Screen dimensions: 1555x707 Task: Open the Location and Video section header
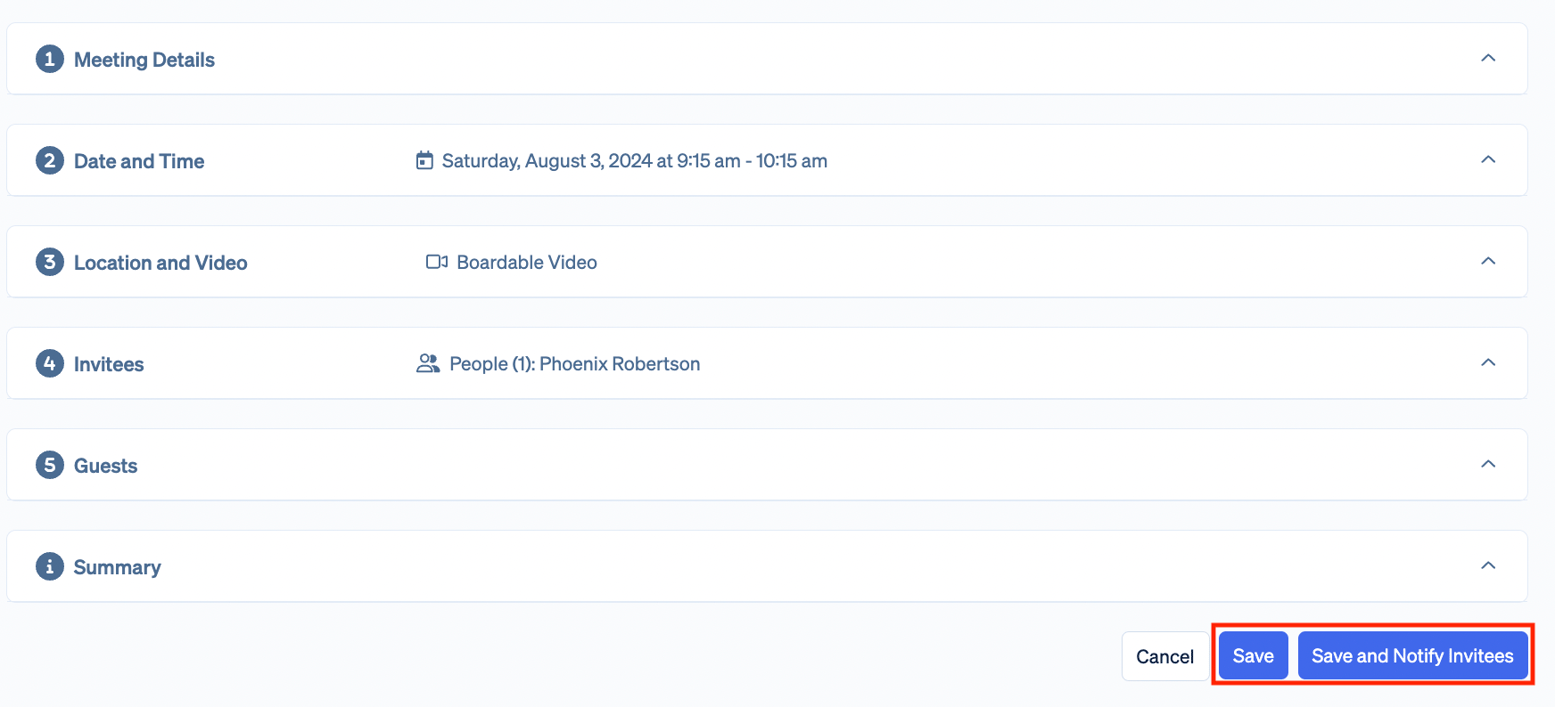(x=160, y=262)
